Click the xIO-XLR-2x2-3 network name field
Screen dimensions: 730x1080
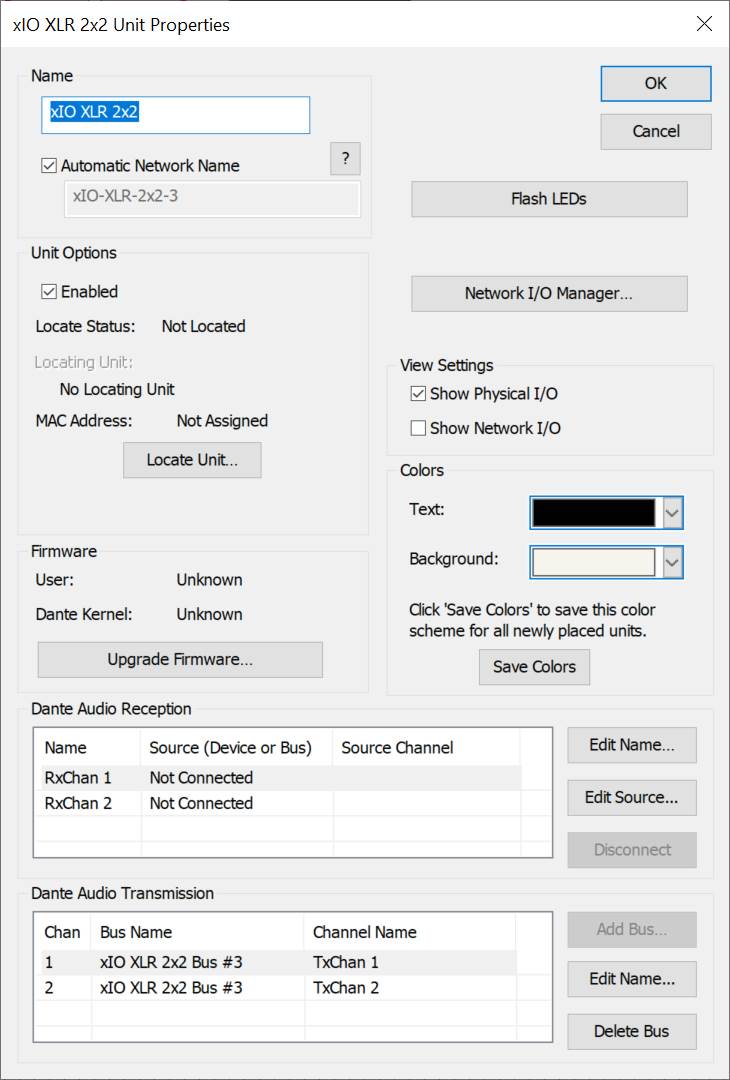click(x=212, y=199)
